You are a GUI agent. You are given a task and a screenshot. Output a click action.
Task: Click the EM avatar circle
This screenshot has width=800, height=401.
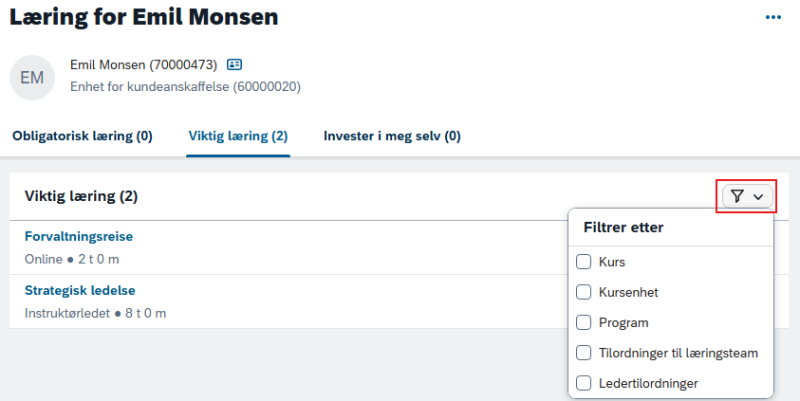32,78
